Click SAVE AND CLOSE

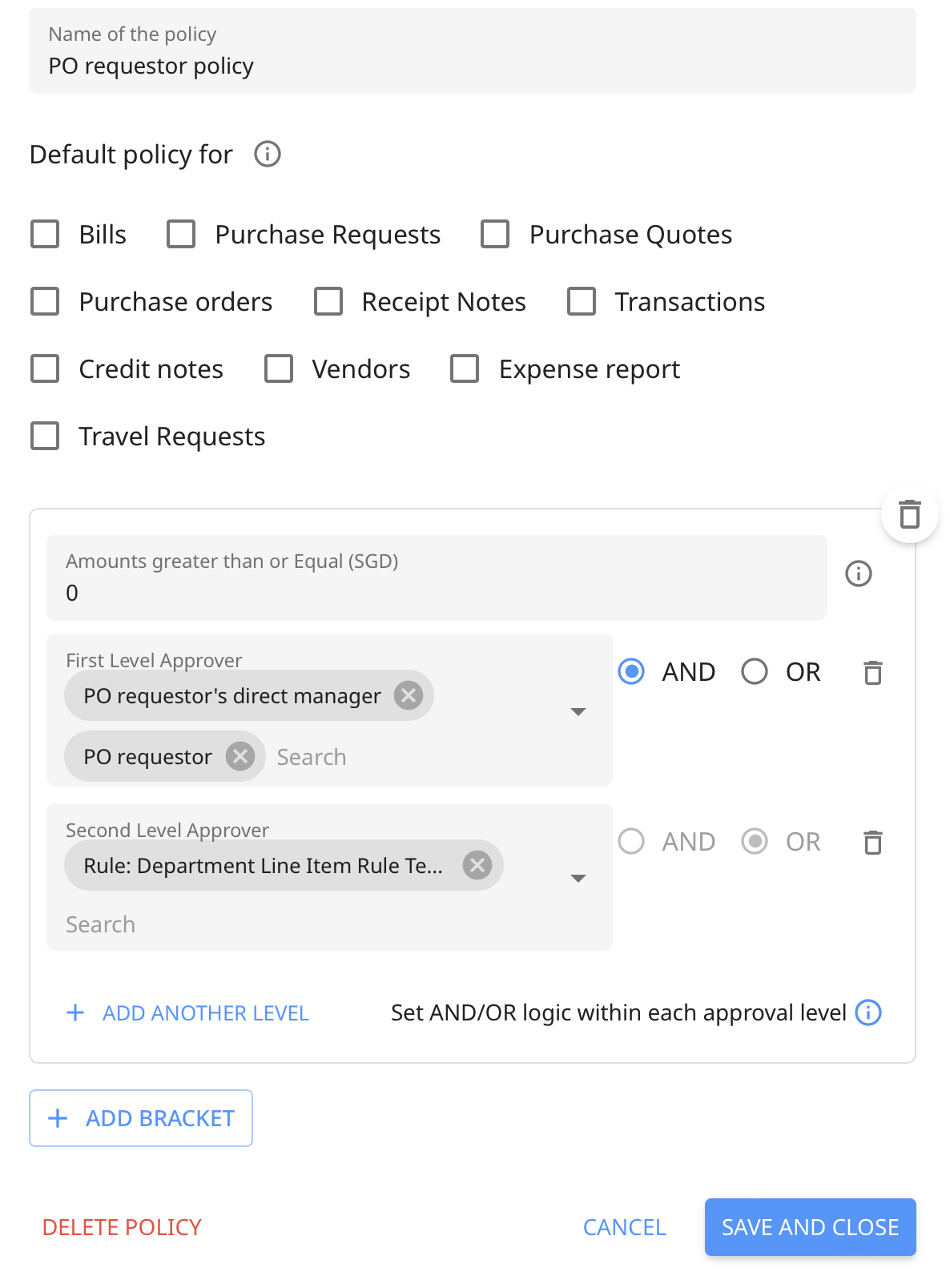coord(811,1227)
